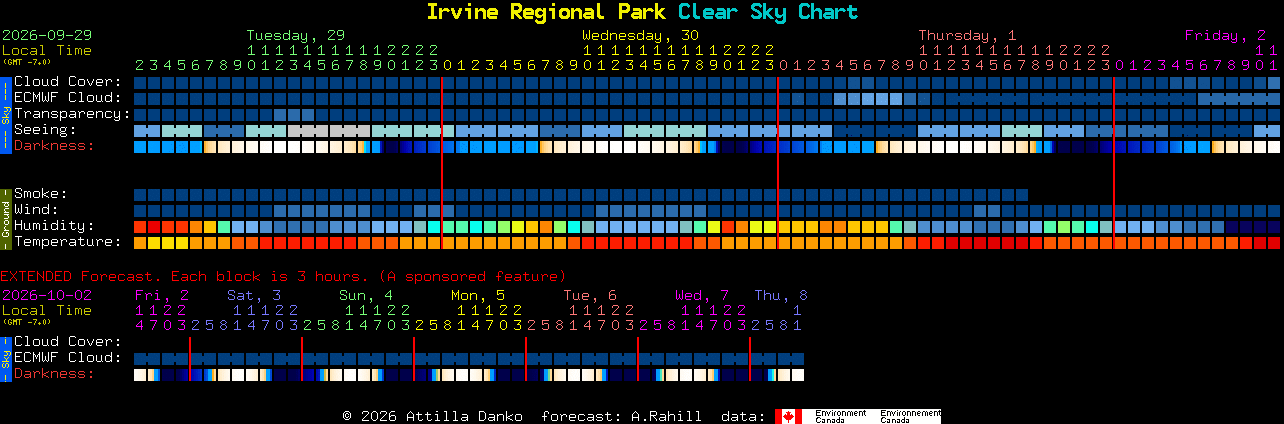Open the ECMWF Cloud row label
The height and width of the screenshot is (424, 1284).
(67, 98)
